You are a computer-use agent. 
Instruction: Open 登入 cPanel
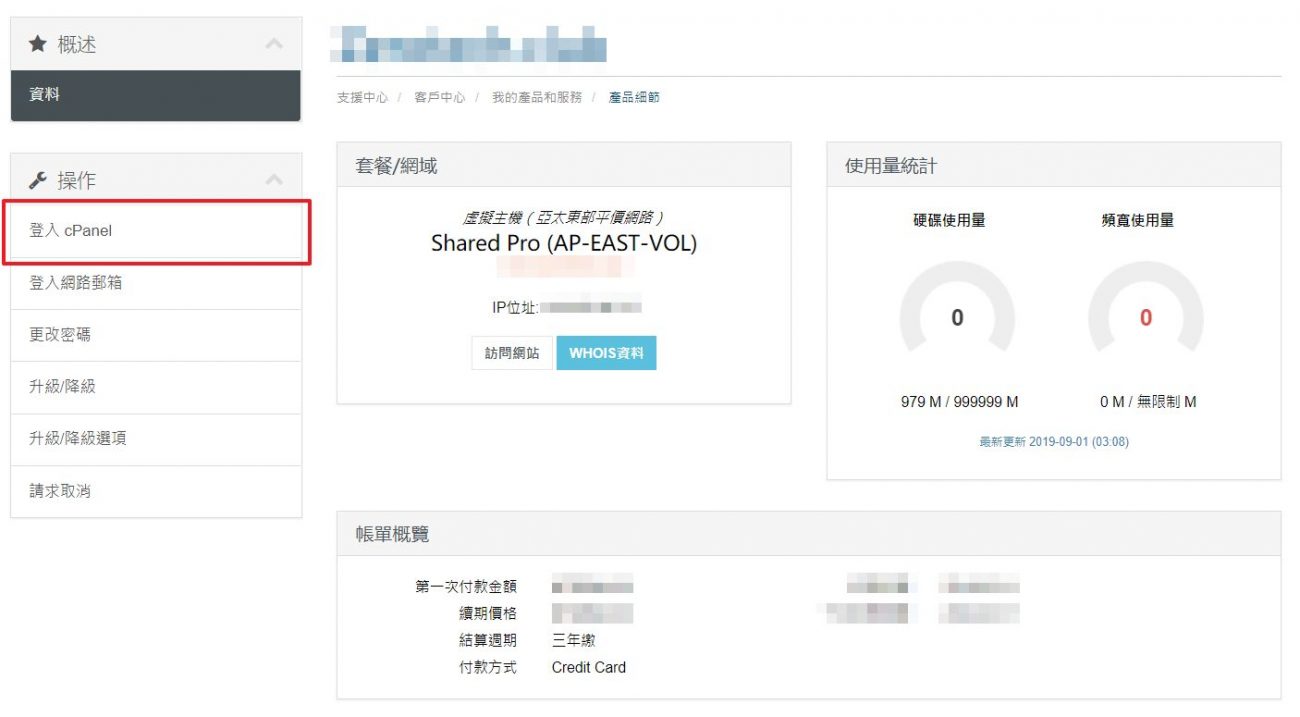coord(156,231)
